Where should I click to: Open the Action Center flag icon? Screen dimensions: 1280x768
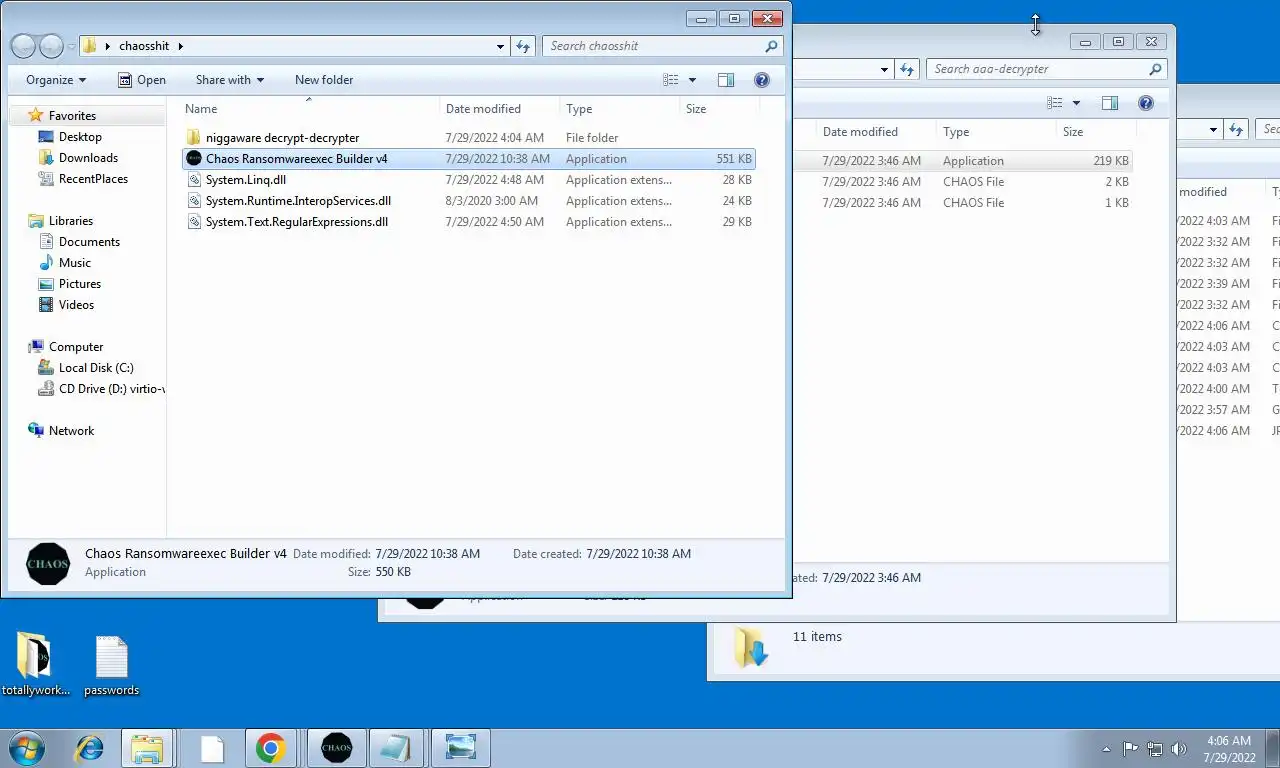1130,748
